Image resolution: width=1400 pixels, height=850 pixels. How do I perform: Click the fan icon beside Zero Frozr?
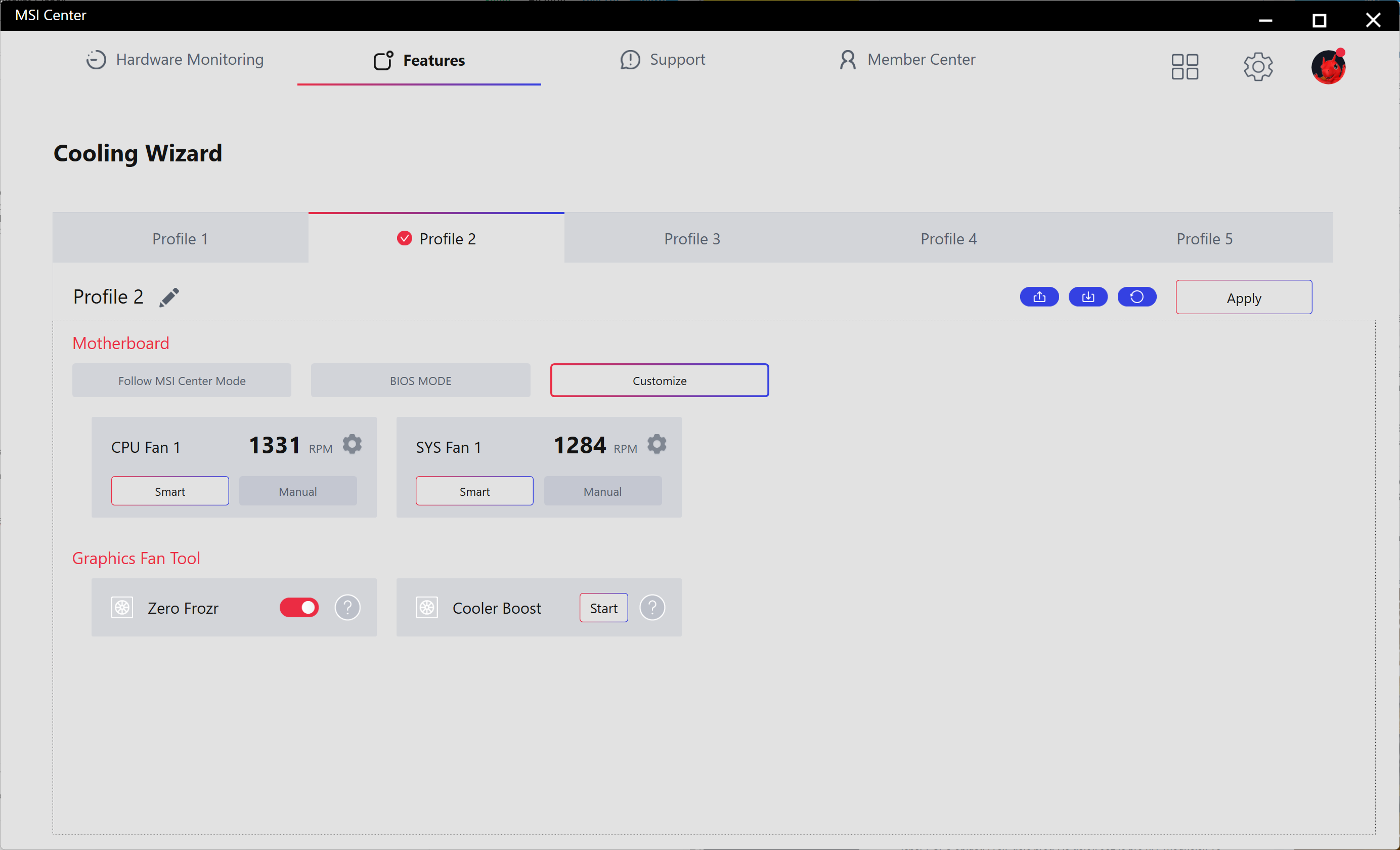pyautogui.click(x=121, y=607)
